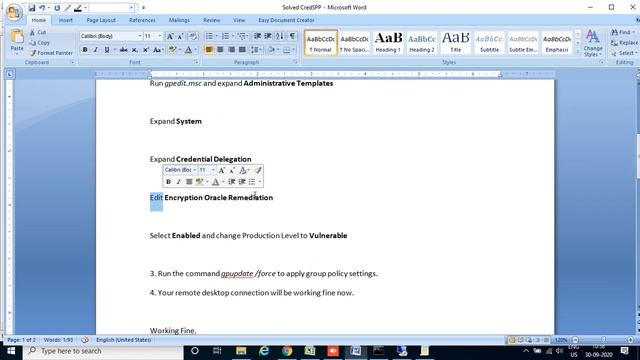Apply the Title style
Image resolution: width=640 pixels, height=360 pixels.
click(x=456, y=43)
